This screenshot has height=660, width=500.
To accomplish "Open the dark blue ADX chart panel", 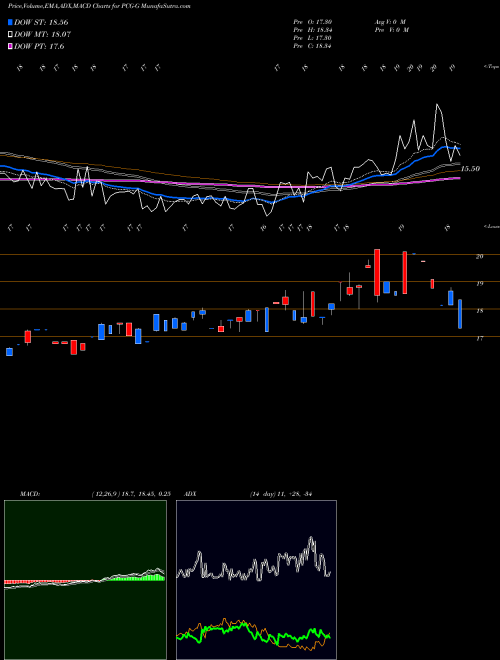I will [x=256, y=580].
